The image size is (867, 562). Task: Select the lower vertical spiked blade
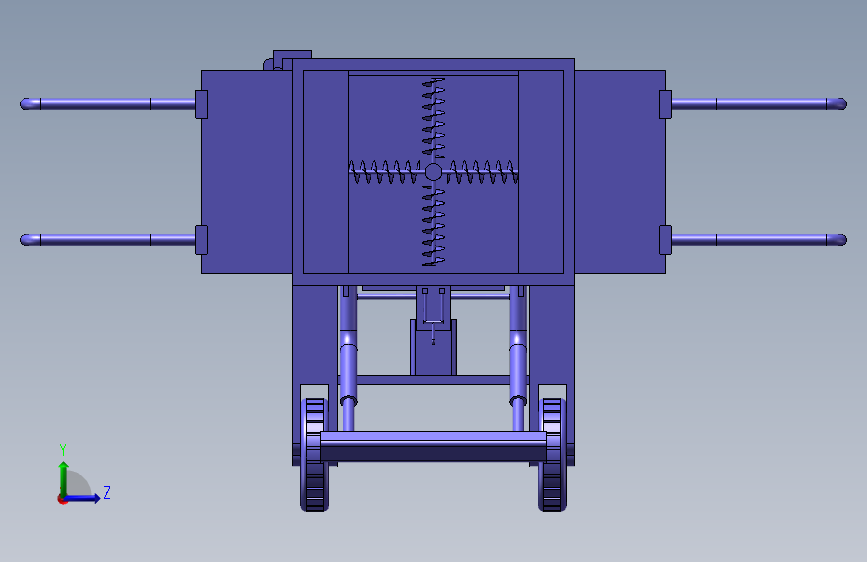point(434,225)
